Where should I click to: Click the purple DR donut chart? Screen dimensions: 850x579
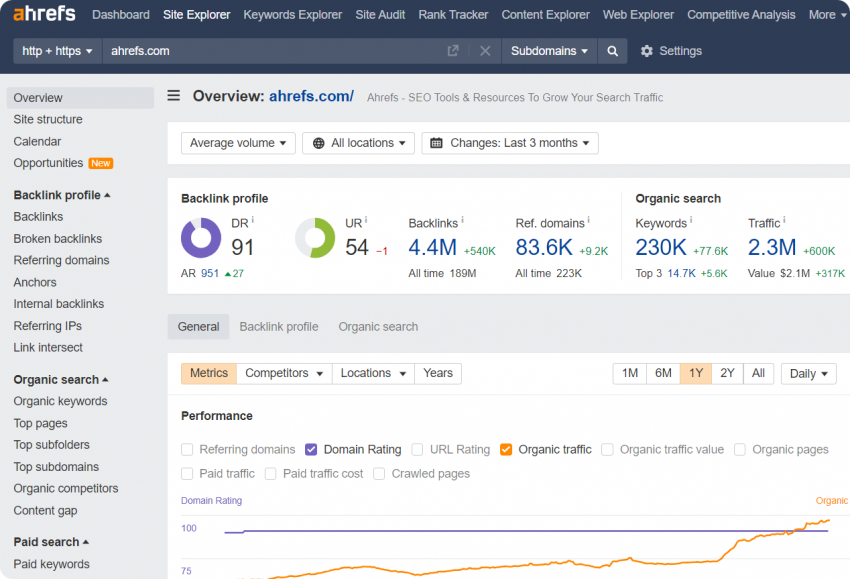201,237
